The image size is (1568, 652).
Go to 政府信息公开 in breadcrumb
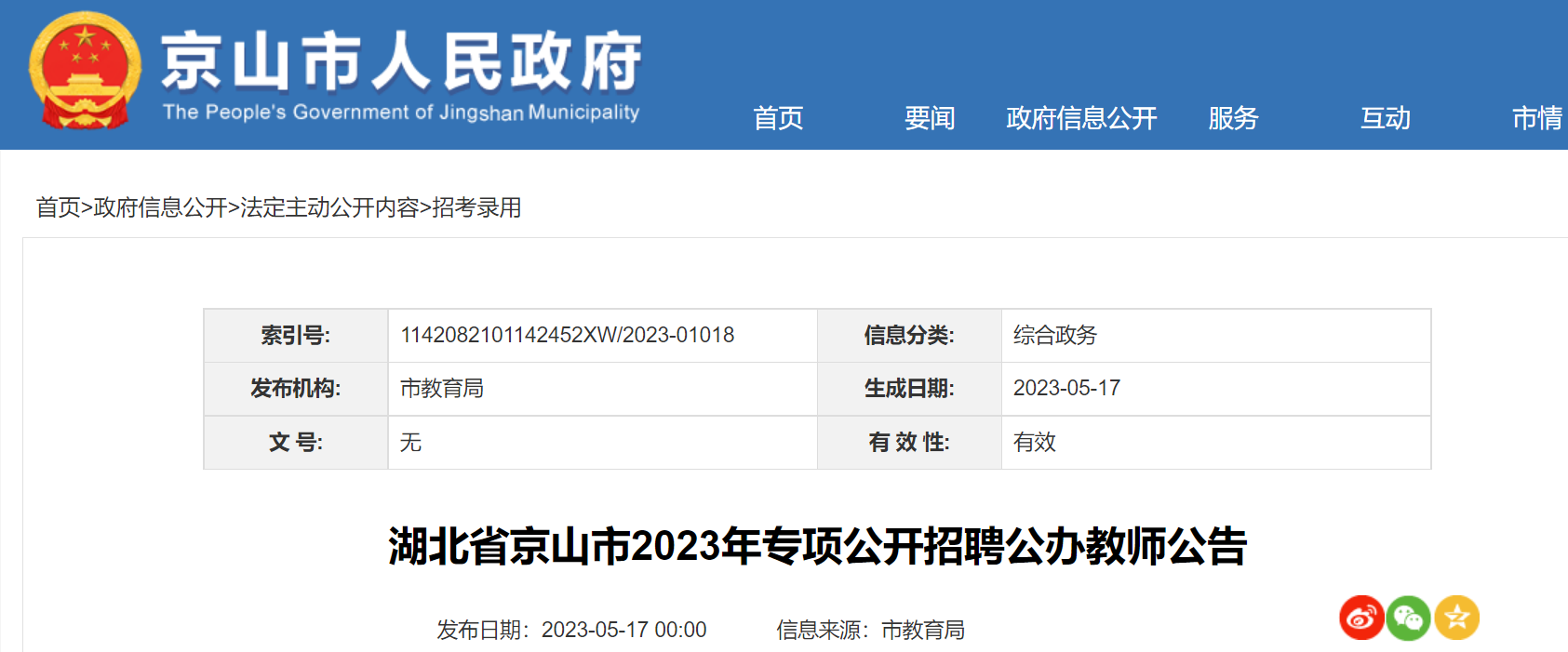point(160,207)
